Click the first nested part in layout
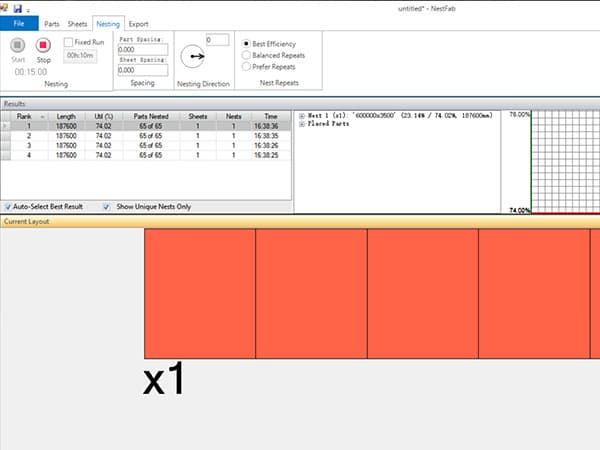Screen dimensions: 600x450 [200, 293]
